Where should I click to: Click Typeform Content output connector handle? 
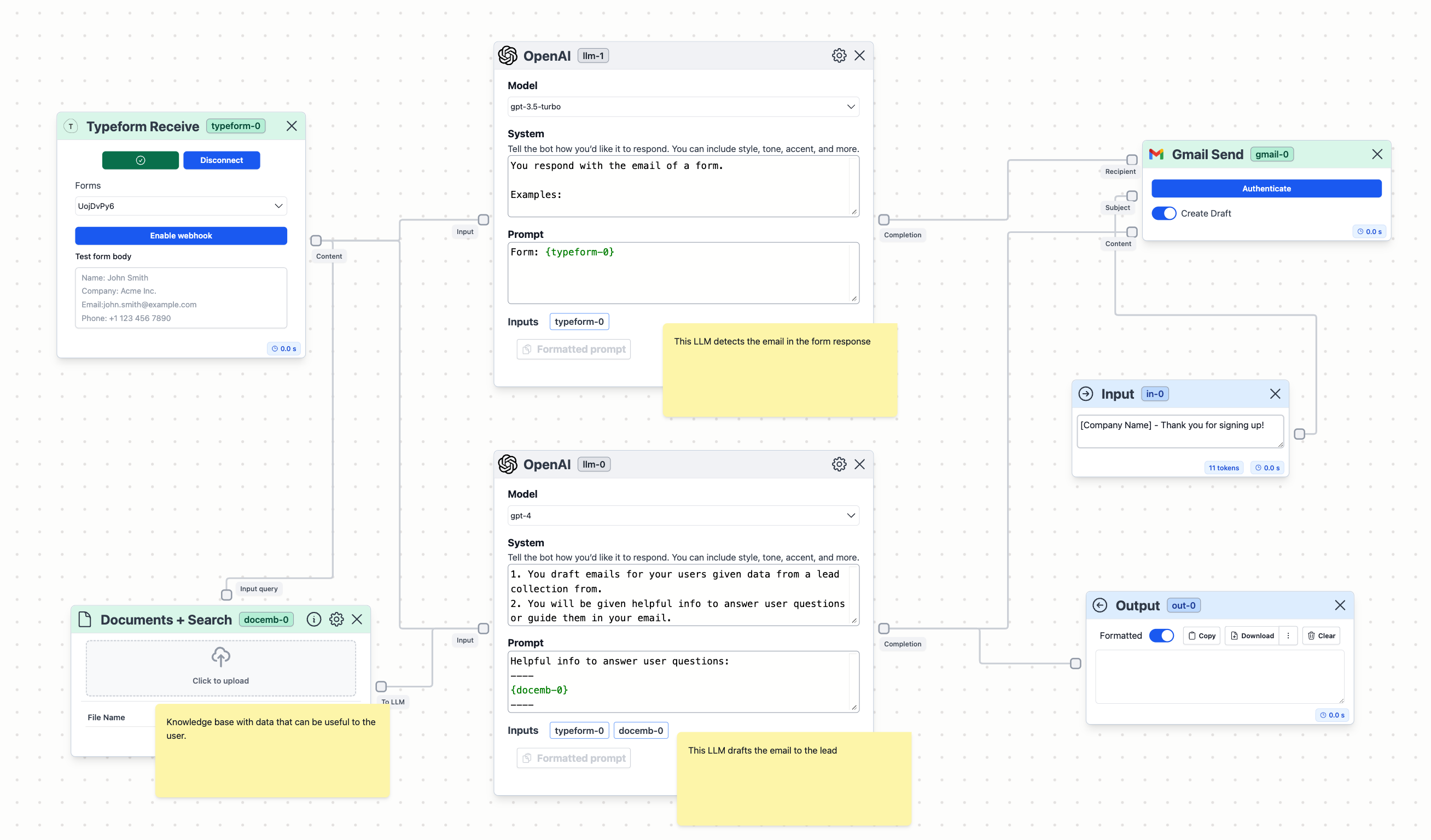point(316,241)
